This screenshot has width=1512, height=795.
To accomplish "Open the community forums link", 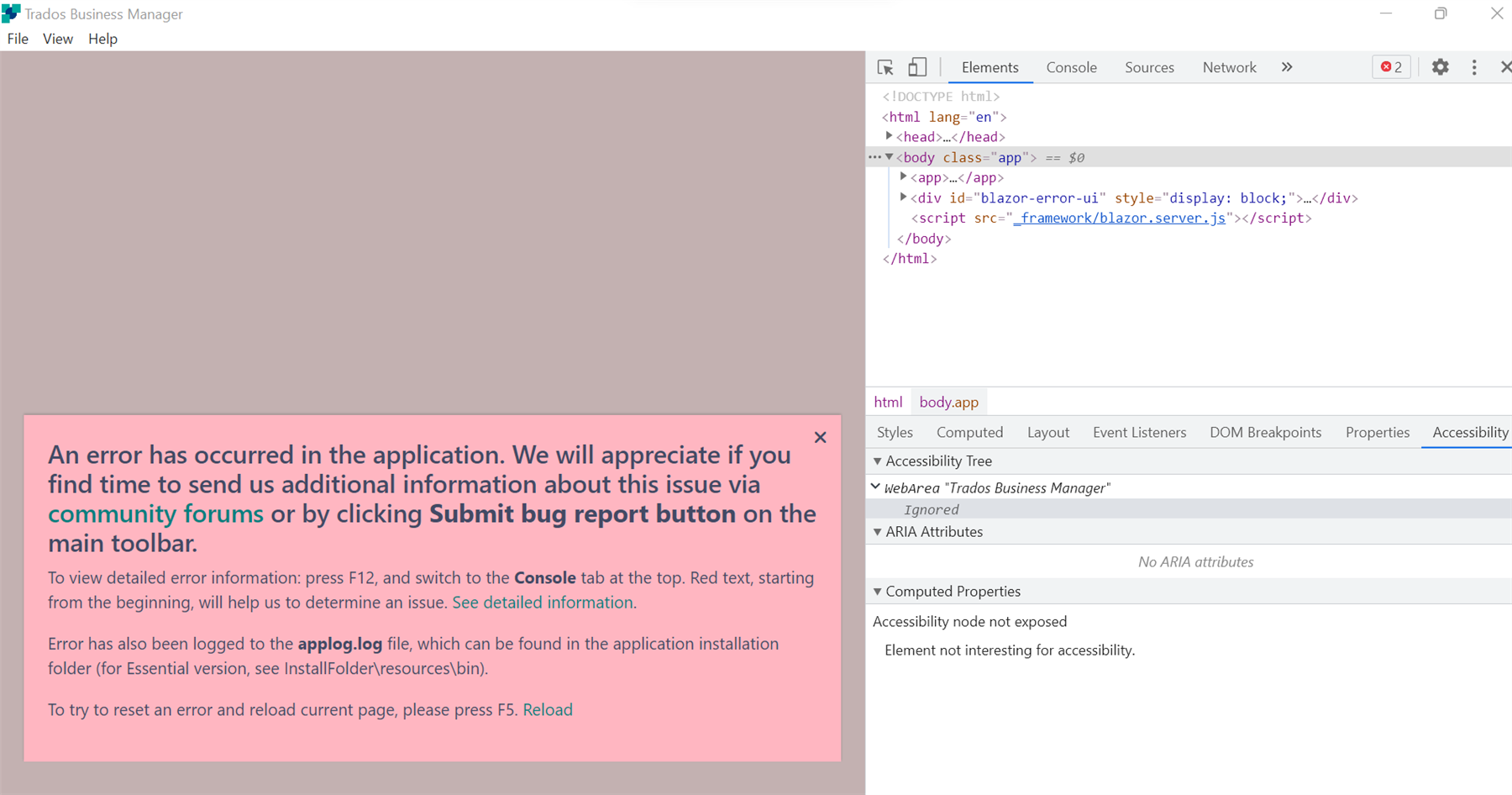I will (x=155, y=513).
